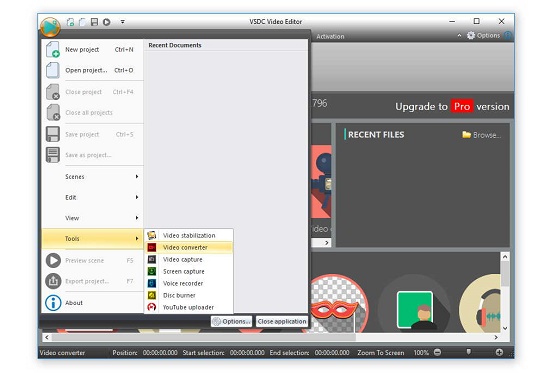
Task: Click the Position time value in status bar
Action: (x=160, y=353)
